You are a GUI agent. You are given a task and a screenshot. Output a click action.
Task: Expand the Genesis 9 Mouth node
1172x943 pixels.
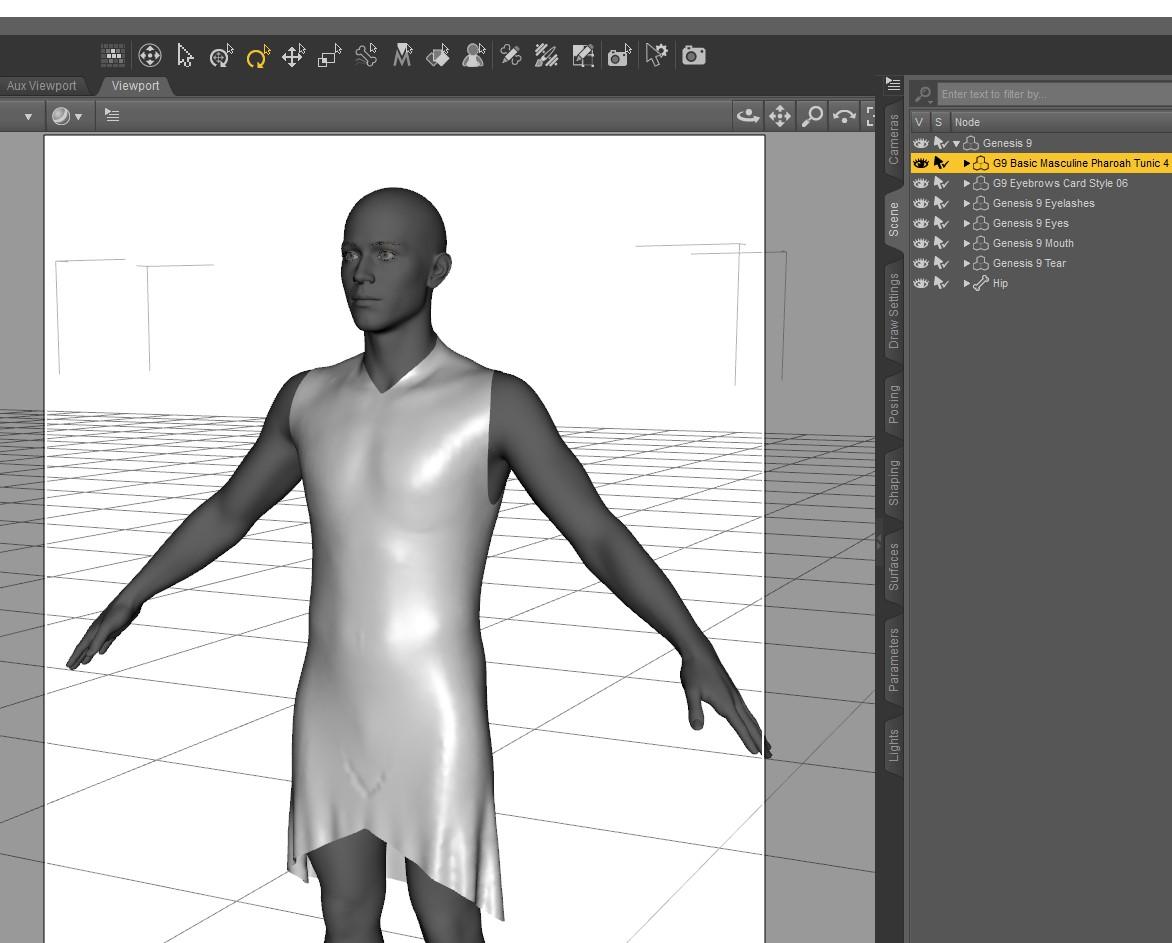[x=966, y=243]
